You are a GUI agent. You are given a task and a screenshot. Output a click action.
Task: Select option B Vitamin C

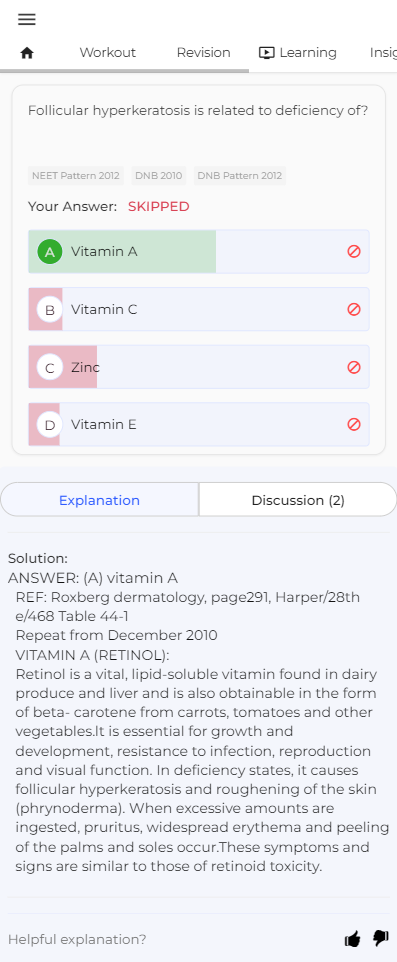tap(199, 309)
